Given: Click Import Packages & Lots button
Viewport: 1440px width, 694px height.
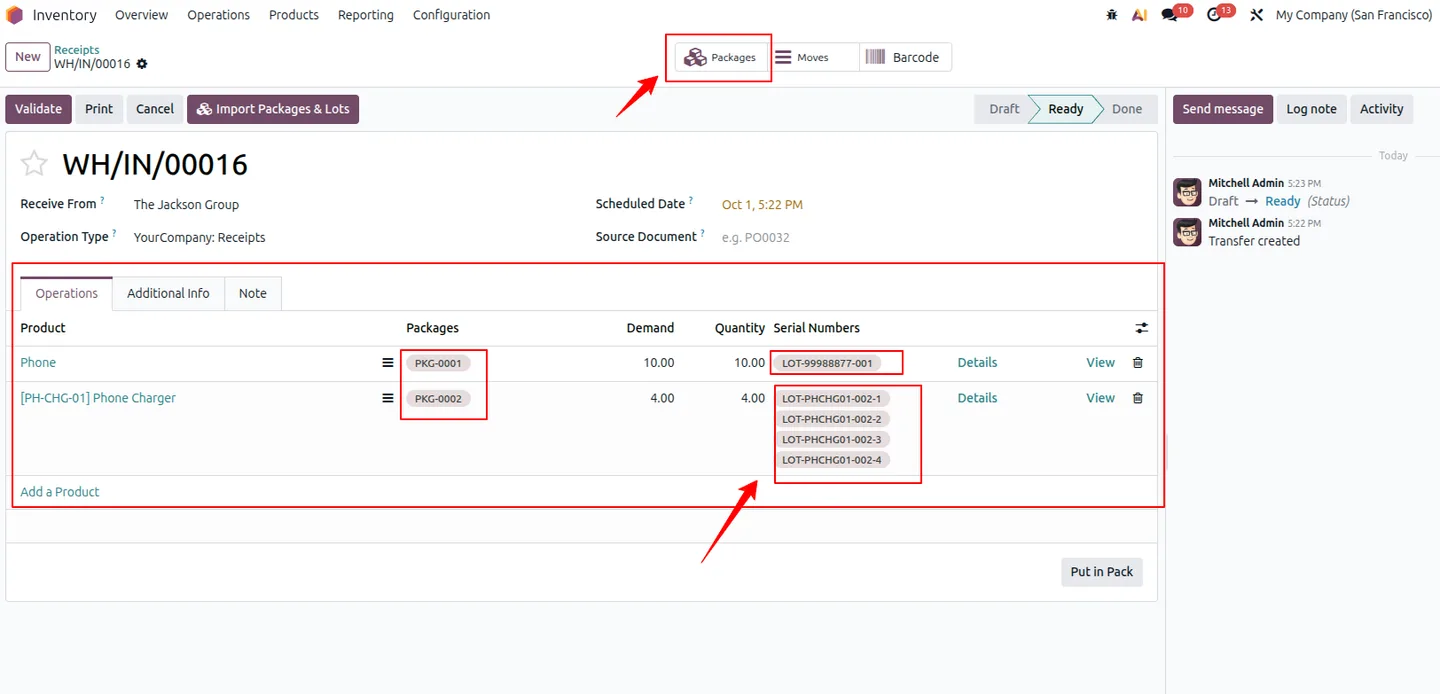Looking at the screenshot, I should (273, 109).
